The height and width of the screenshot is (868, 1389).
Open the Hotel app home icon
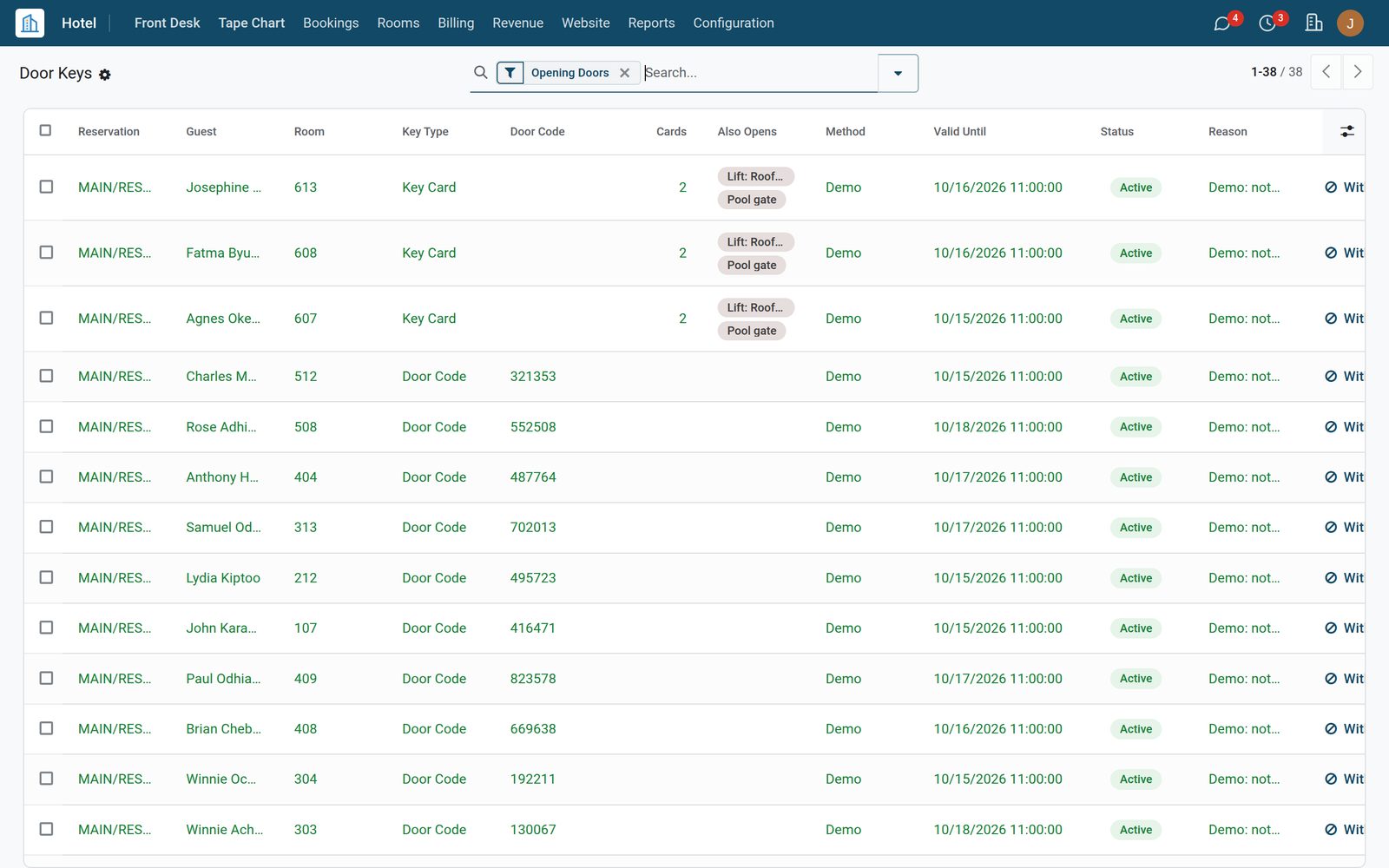(30, 23)
